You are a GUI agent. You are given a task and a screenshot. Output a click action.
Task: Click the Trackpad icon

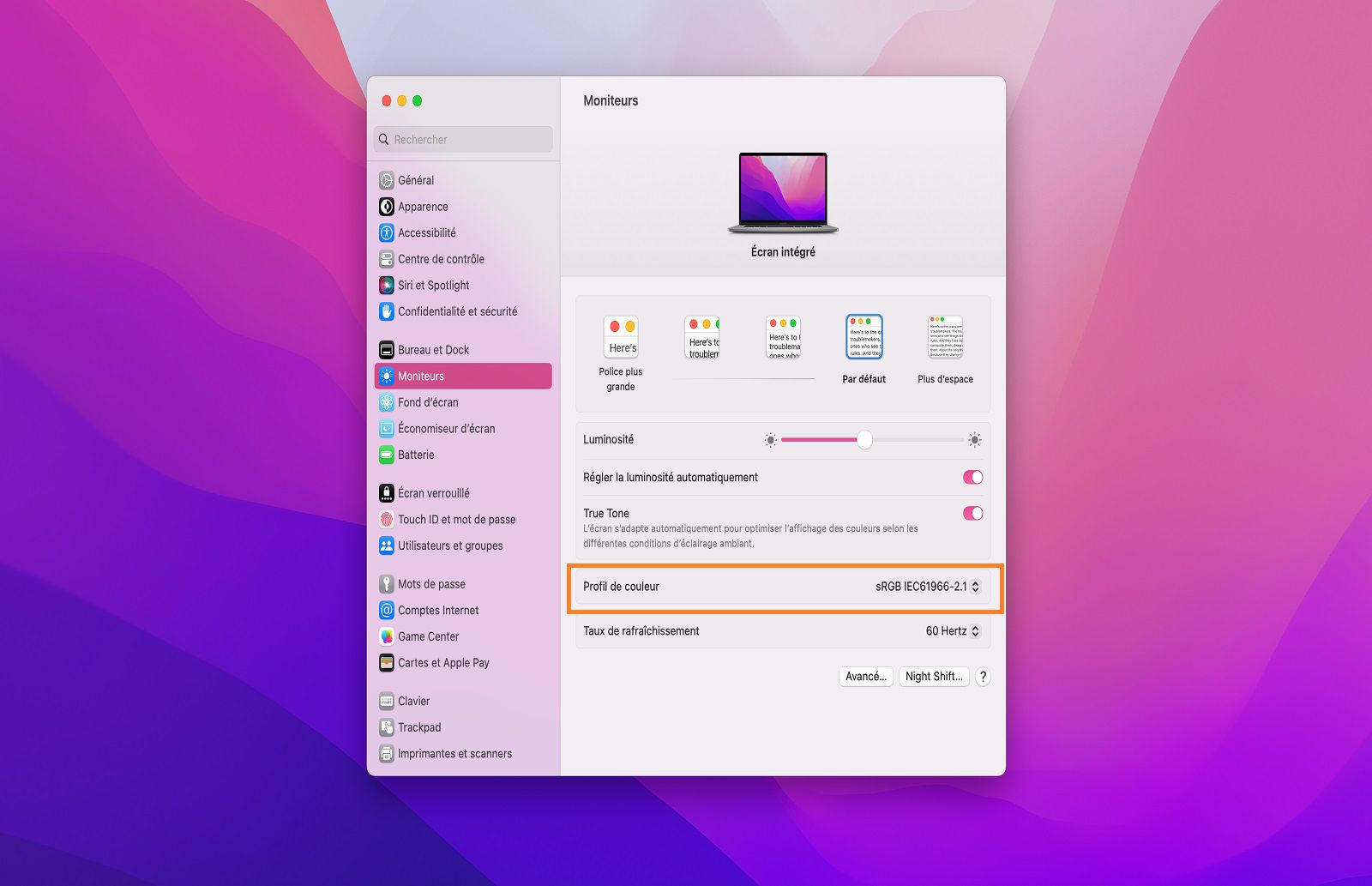(387, 727)
